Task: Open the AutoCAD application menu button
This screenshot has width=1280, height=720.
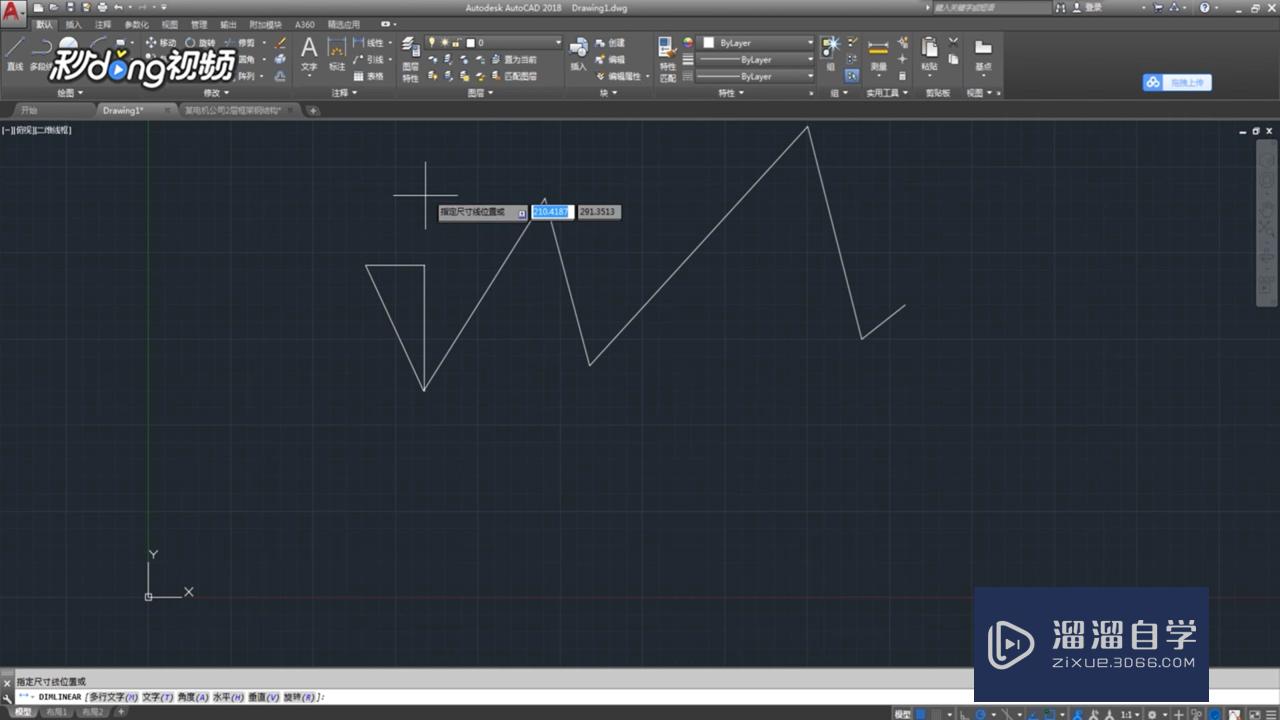Action: coord(14,13)
